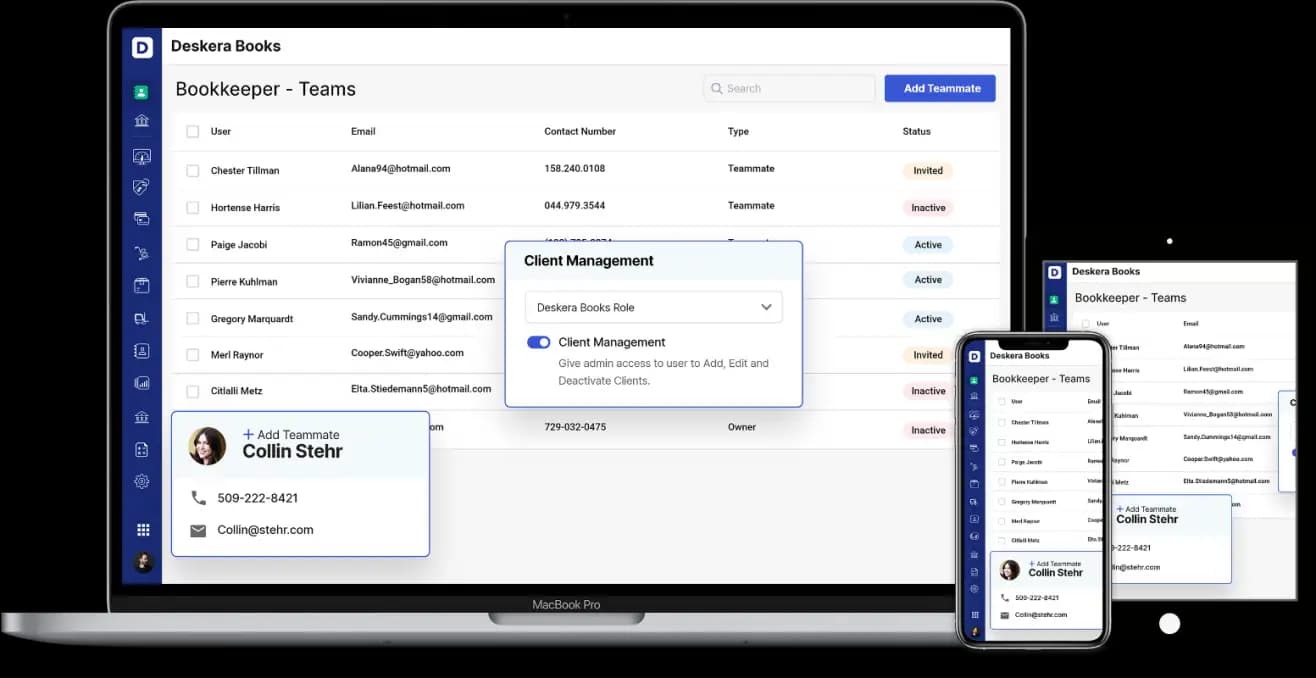Sort by the Email column header
The width and height of the screenshot is (1316, 678).
click(363, 131)
